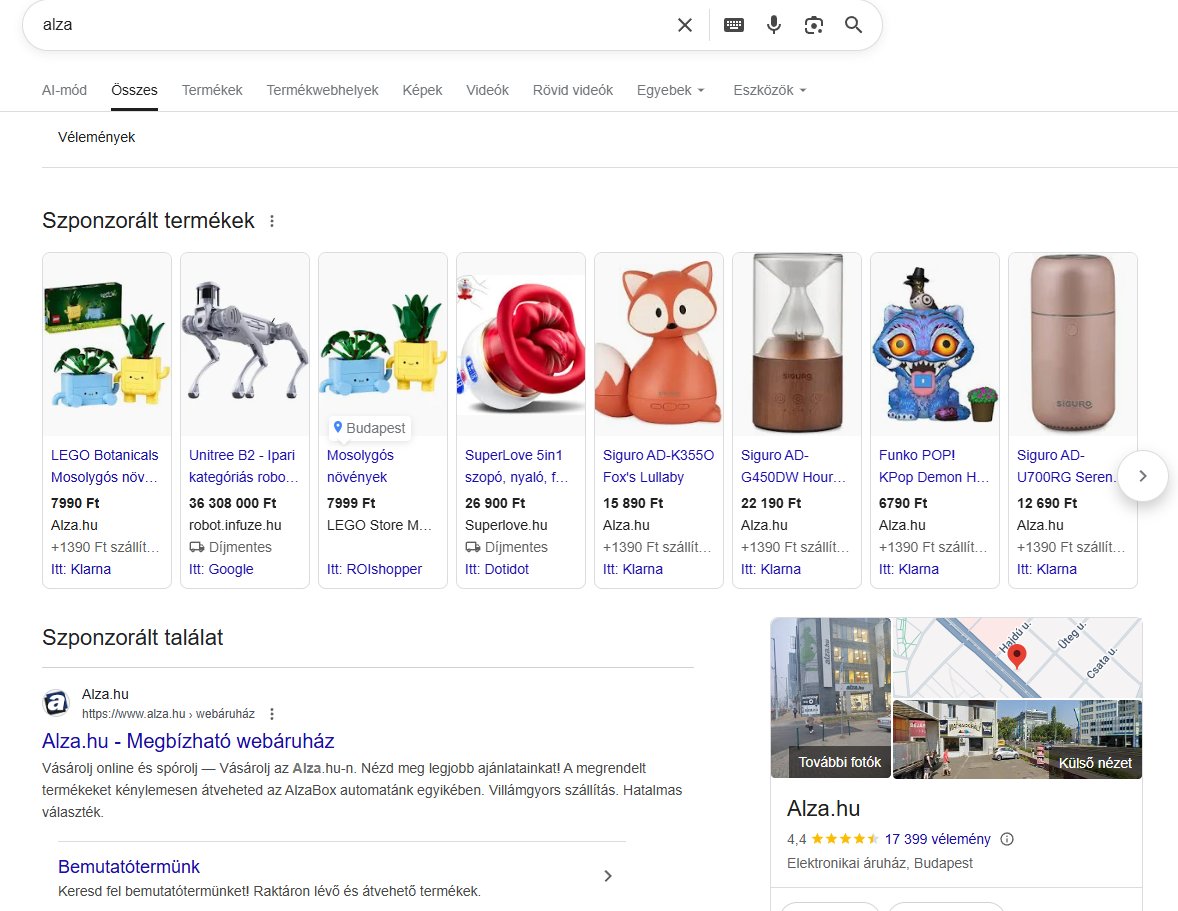Screen dimensions: 1178x911
Task: Open Siguro AD-G450DW Hour… product link
Action: coord(793,466)
